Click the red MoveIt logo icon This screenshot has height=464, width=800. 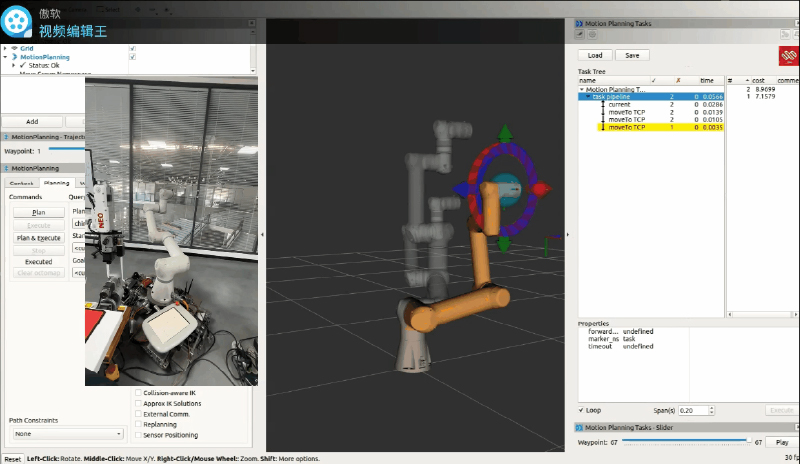[x=789, y=56]
